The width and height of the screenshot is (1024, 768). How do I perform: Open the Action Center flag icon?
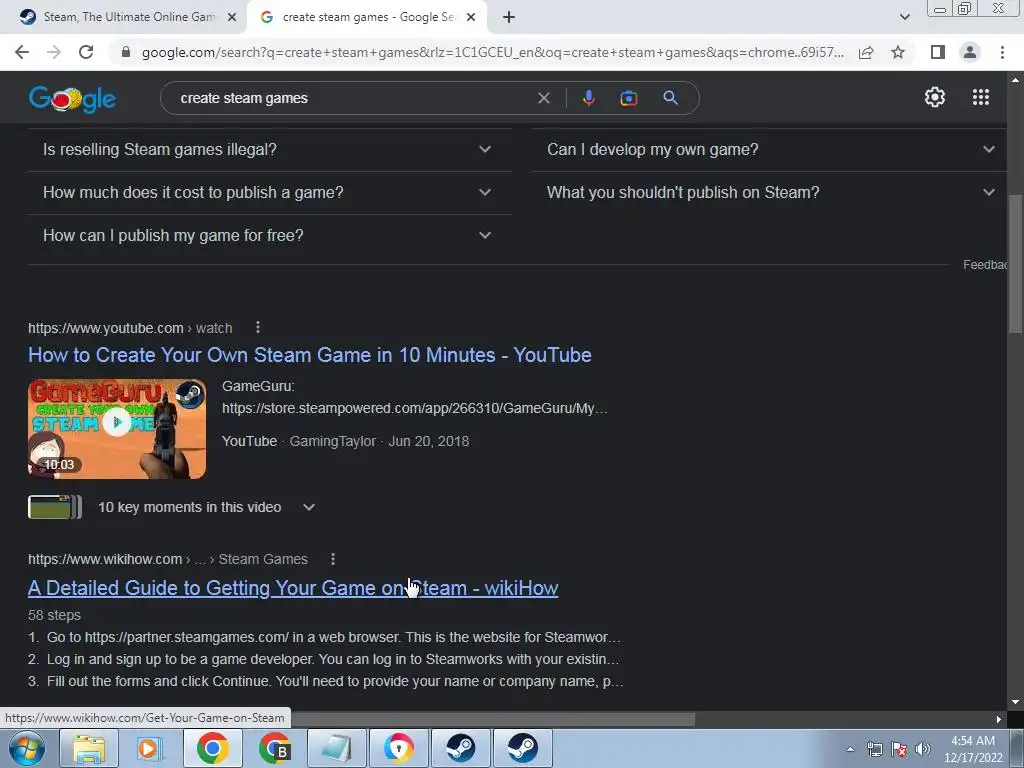pos(899,749)
